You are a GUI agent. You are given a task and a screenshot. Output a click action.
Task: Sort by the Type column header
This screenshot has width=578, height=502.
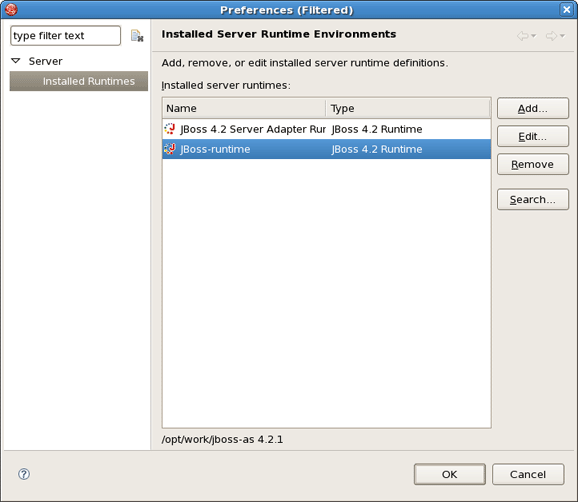[x=408, y=108]
